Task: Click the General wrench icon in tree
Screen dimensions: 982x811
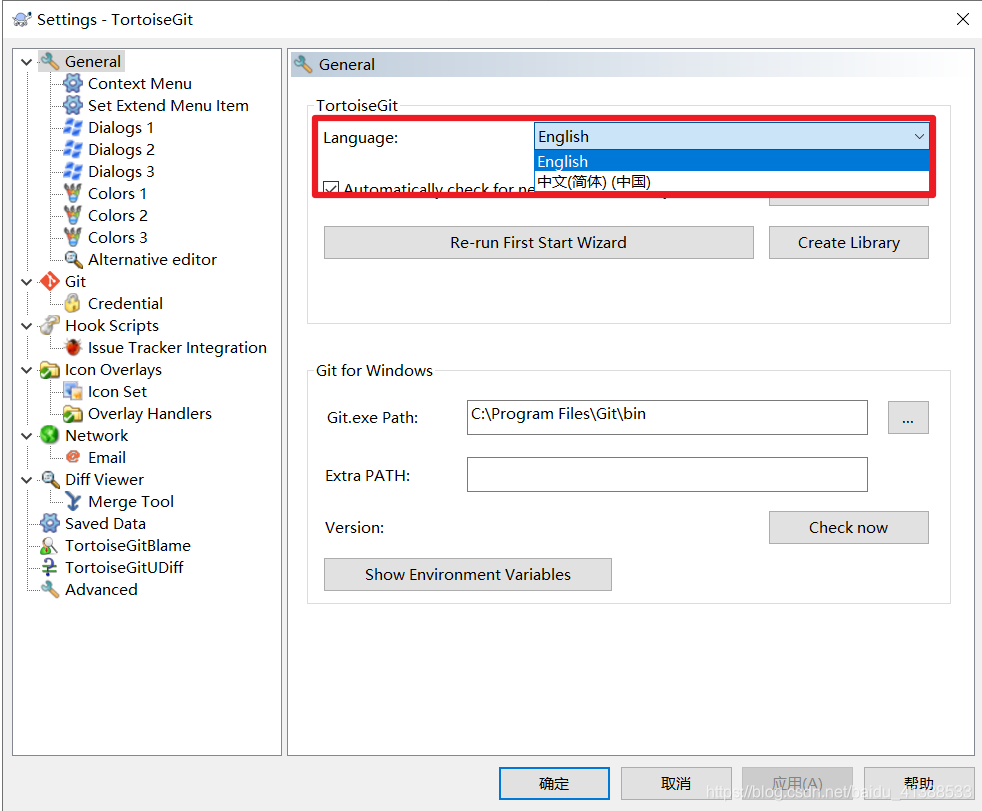Action: pos(49,61)
